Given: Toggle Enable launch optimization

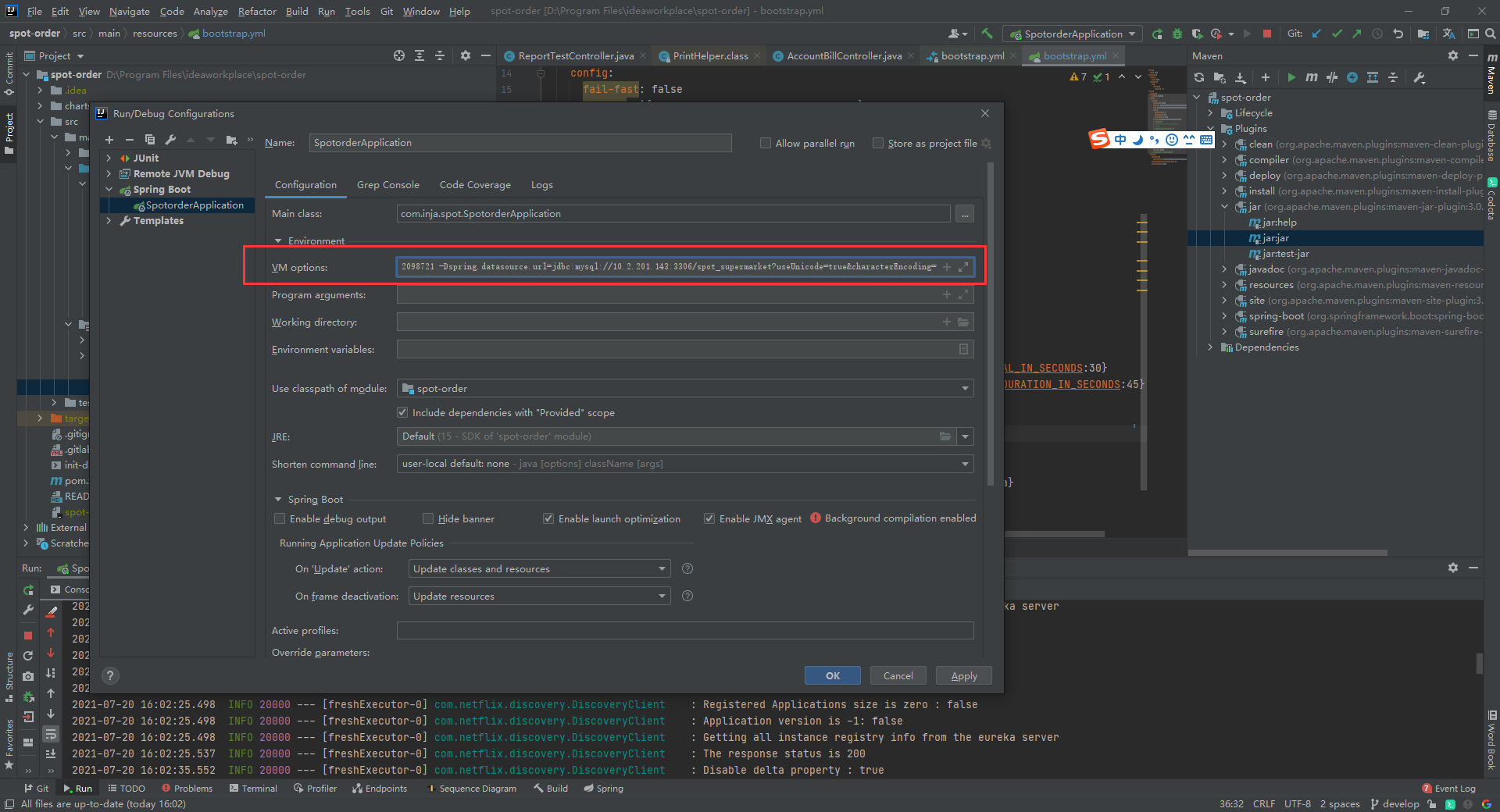Looking at the screenshot, I should click(x=548, y=518).
